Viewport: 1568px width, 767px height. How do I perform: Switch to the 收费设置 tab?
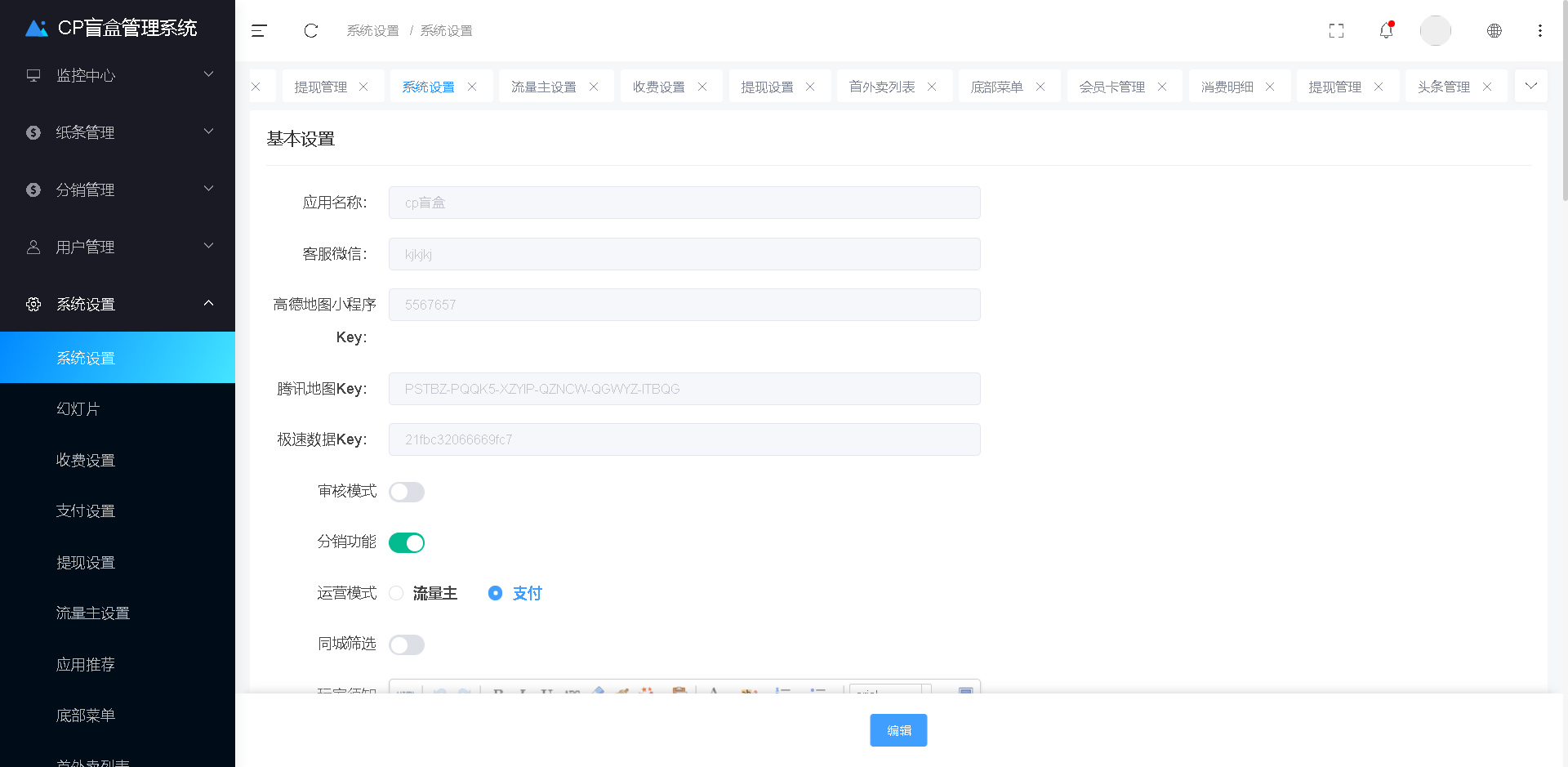pos(658,87)
